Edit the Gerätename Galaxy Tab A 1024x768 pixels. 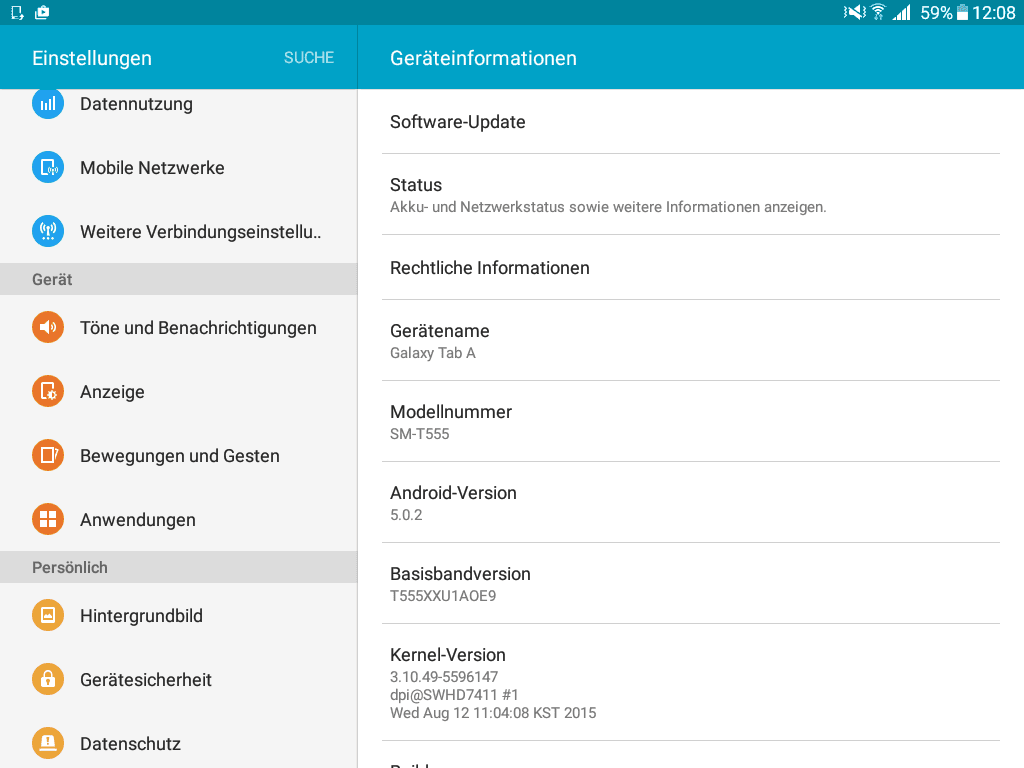691,341
